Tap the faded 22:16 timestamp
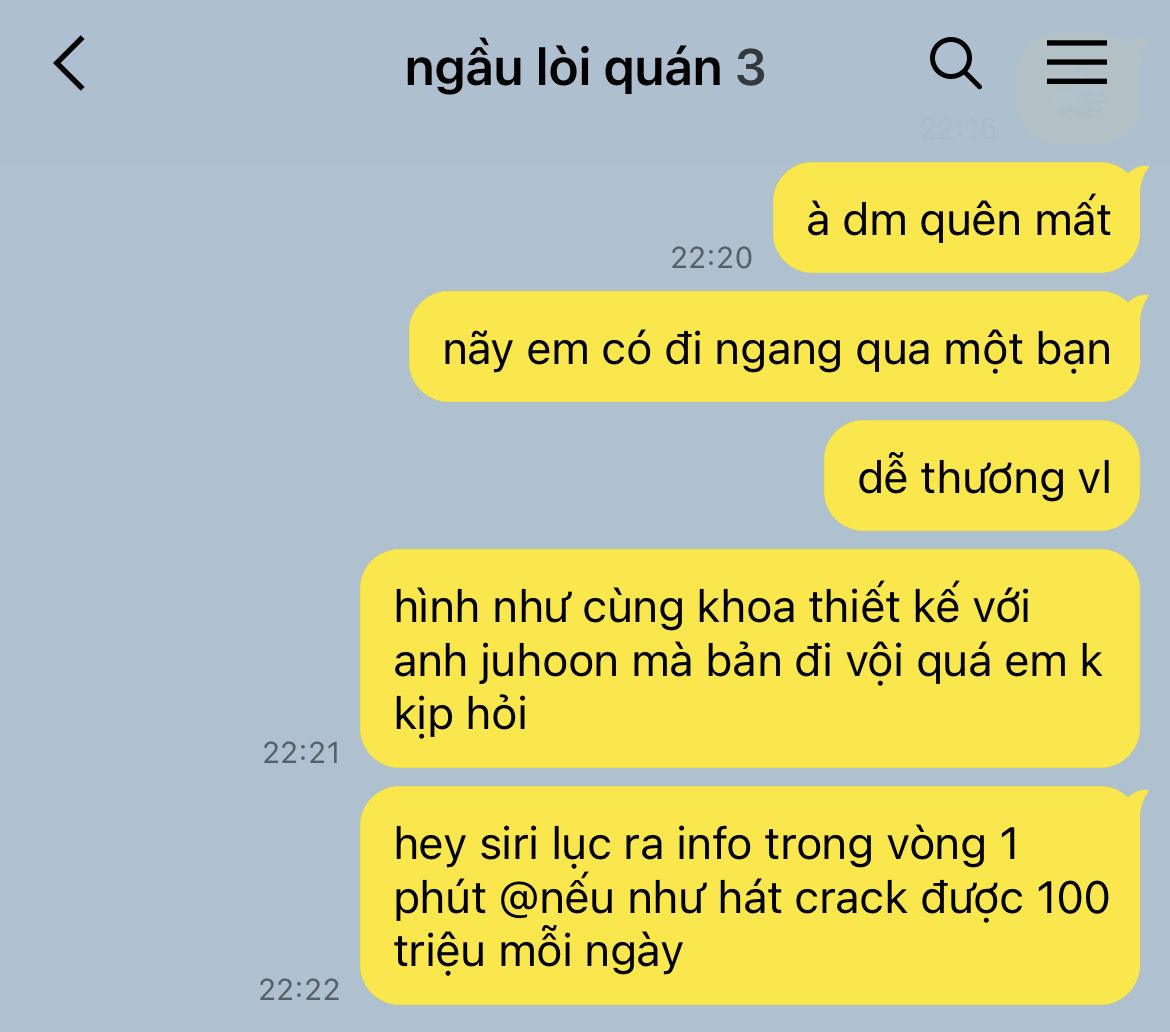 click(958, 130)
